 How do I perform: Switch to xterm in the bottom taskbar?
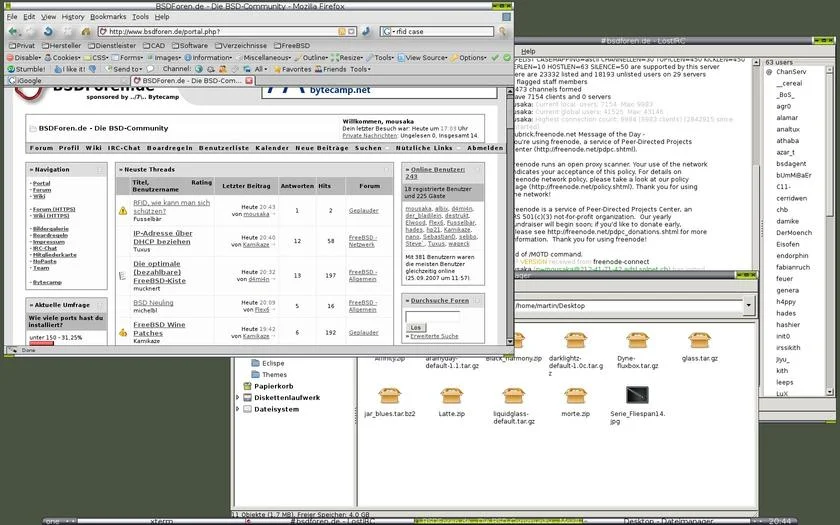coord(161,521)
